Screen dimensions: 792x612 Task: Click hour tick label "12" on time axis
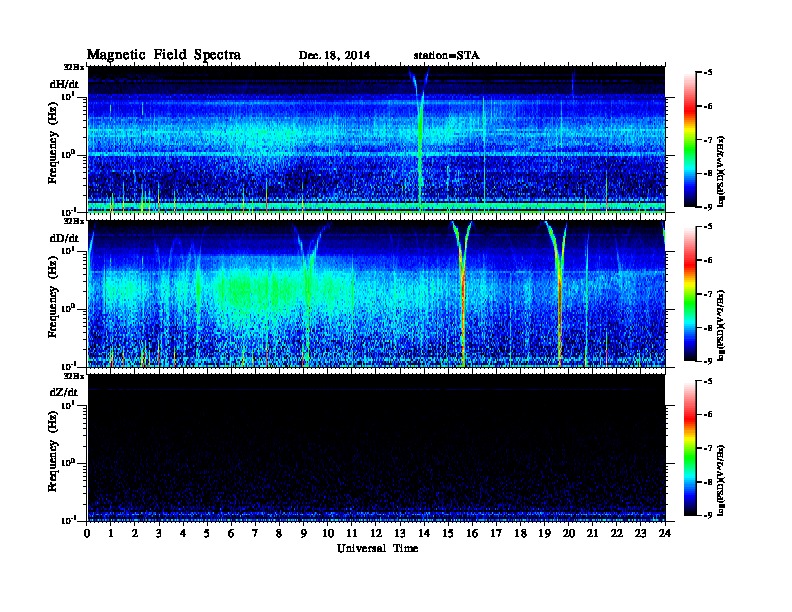click(376, 533)
